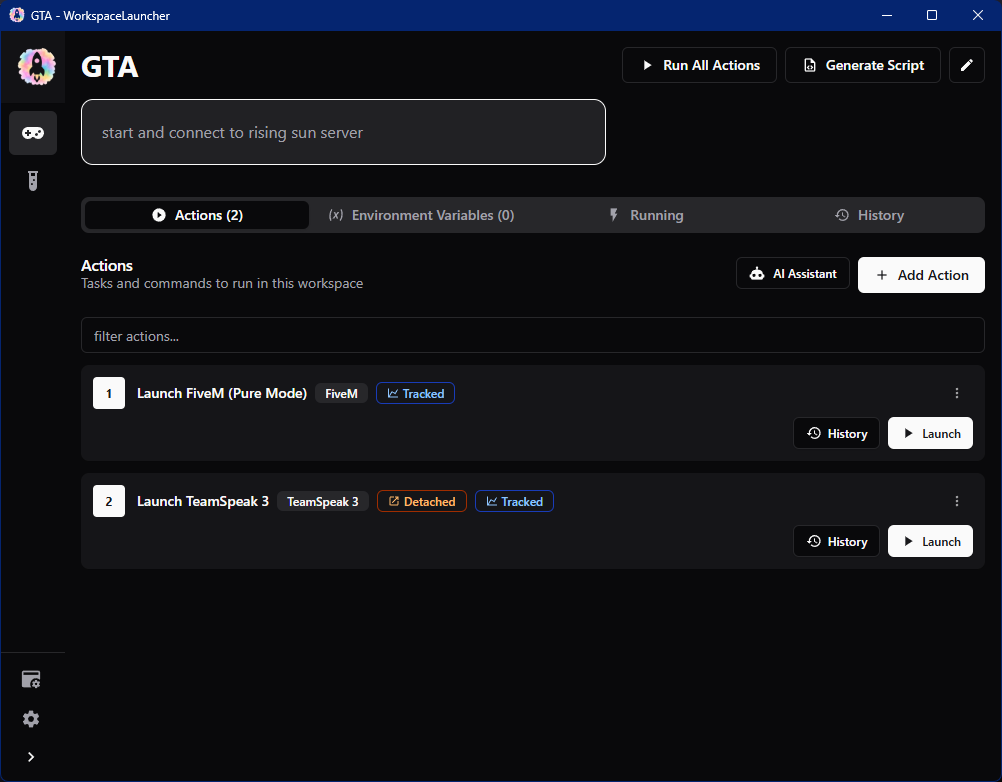
Task: Toggle Tracked status on TeamSpeak 3 action
Action: pyautogui.click(x=514, y=501)
